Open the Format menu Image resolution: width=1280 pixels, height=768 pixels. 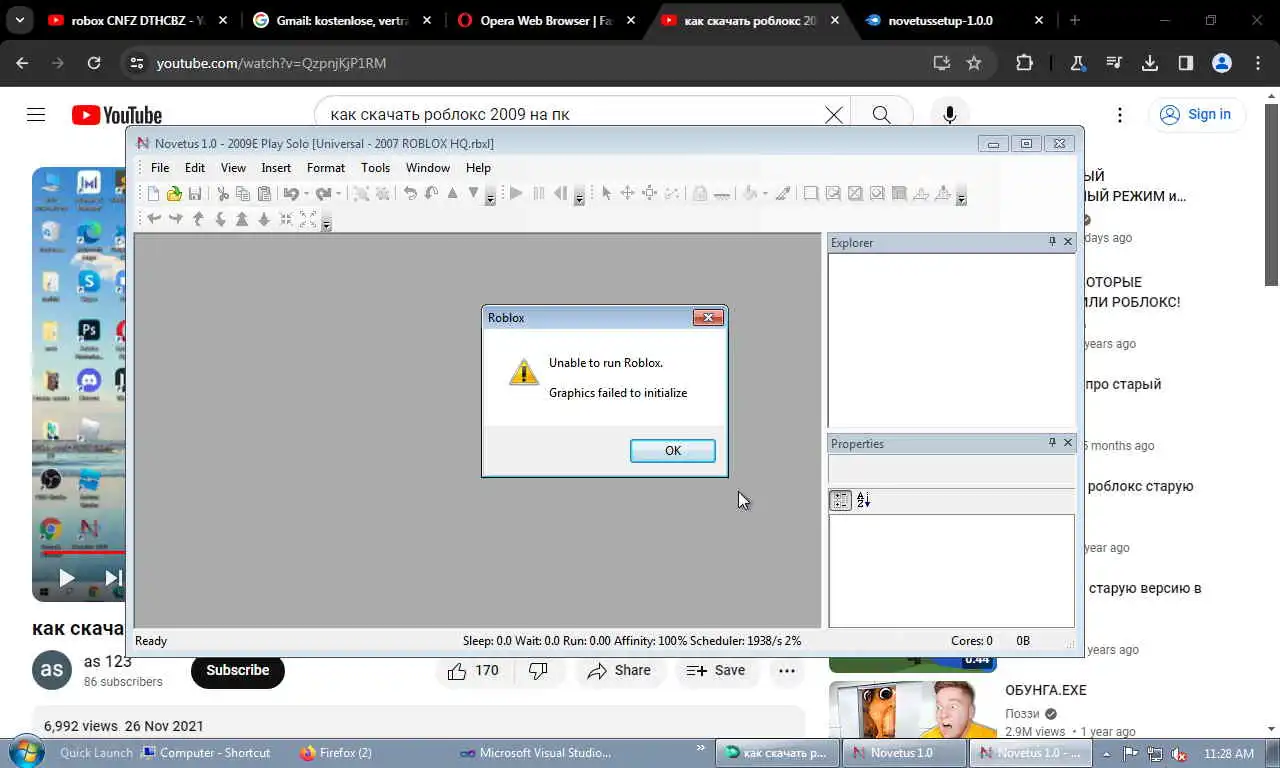coord(326,168)
